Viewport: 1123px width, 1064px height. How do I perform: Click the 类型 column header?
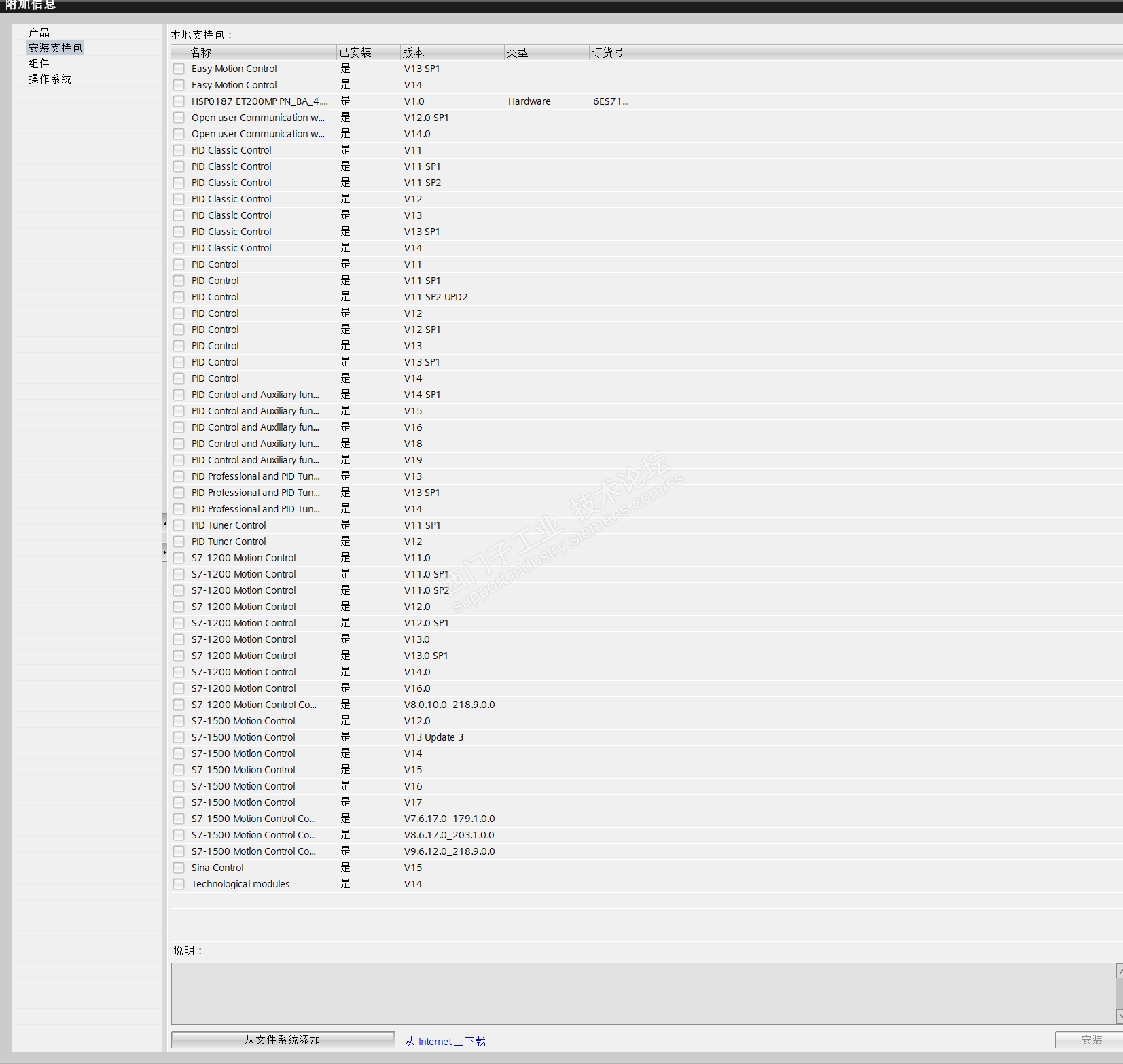(x=547, y=52)
